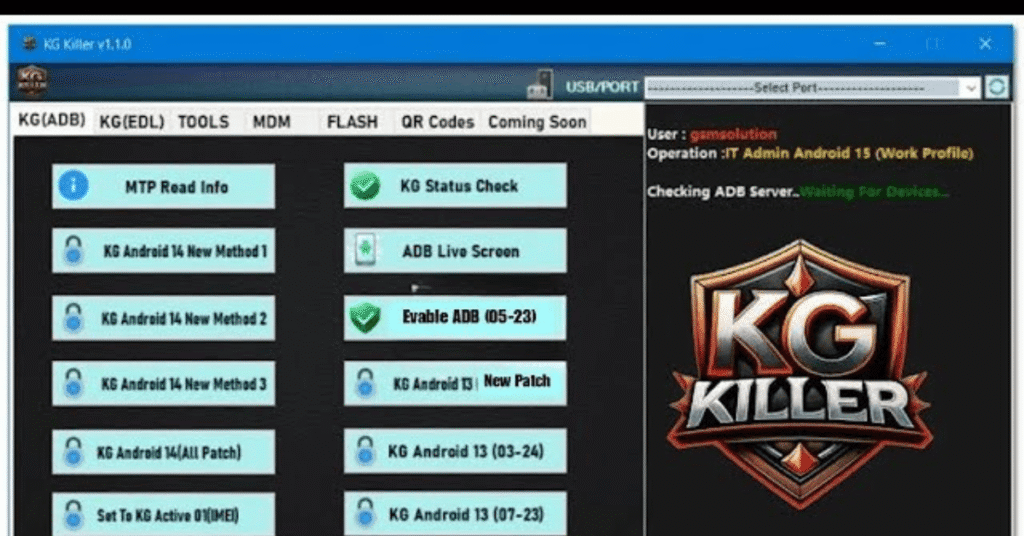Click KG Android 13 New Patch button
This screenshot has width=1024, height=536.
coord(455,383)
